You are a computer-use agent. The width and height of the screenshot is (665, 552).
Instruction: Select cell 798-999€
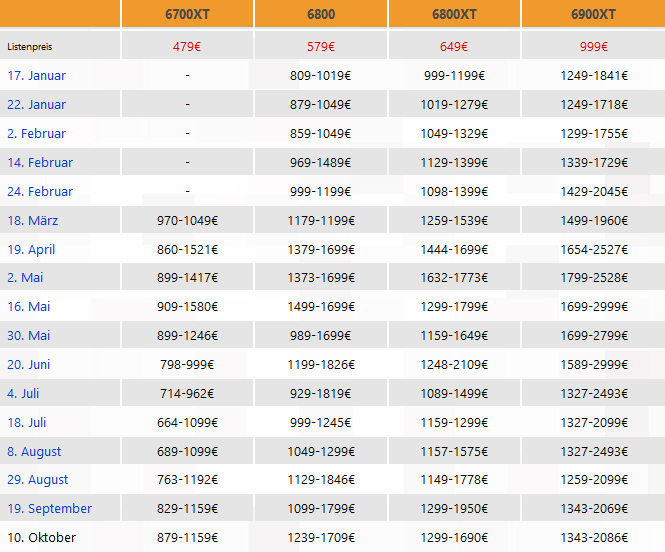(x=187, y=364)
